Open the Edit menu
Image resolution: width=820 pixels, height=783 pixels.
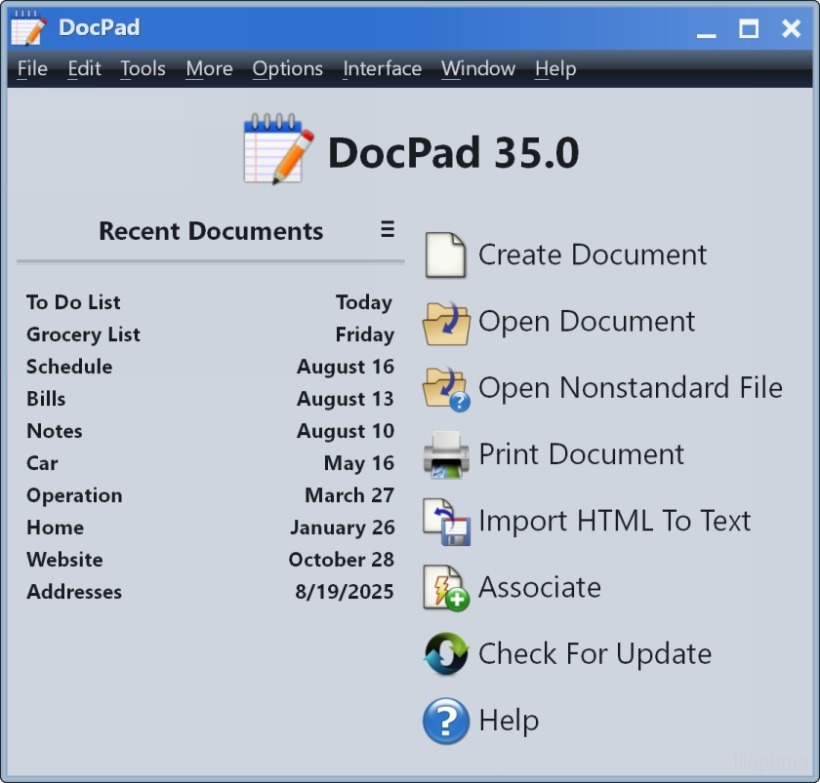[x=84, y=69]
